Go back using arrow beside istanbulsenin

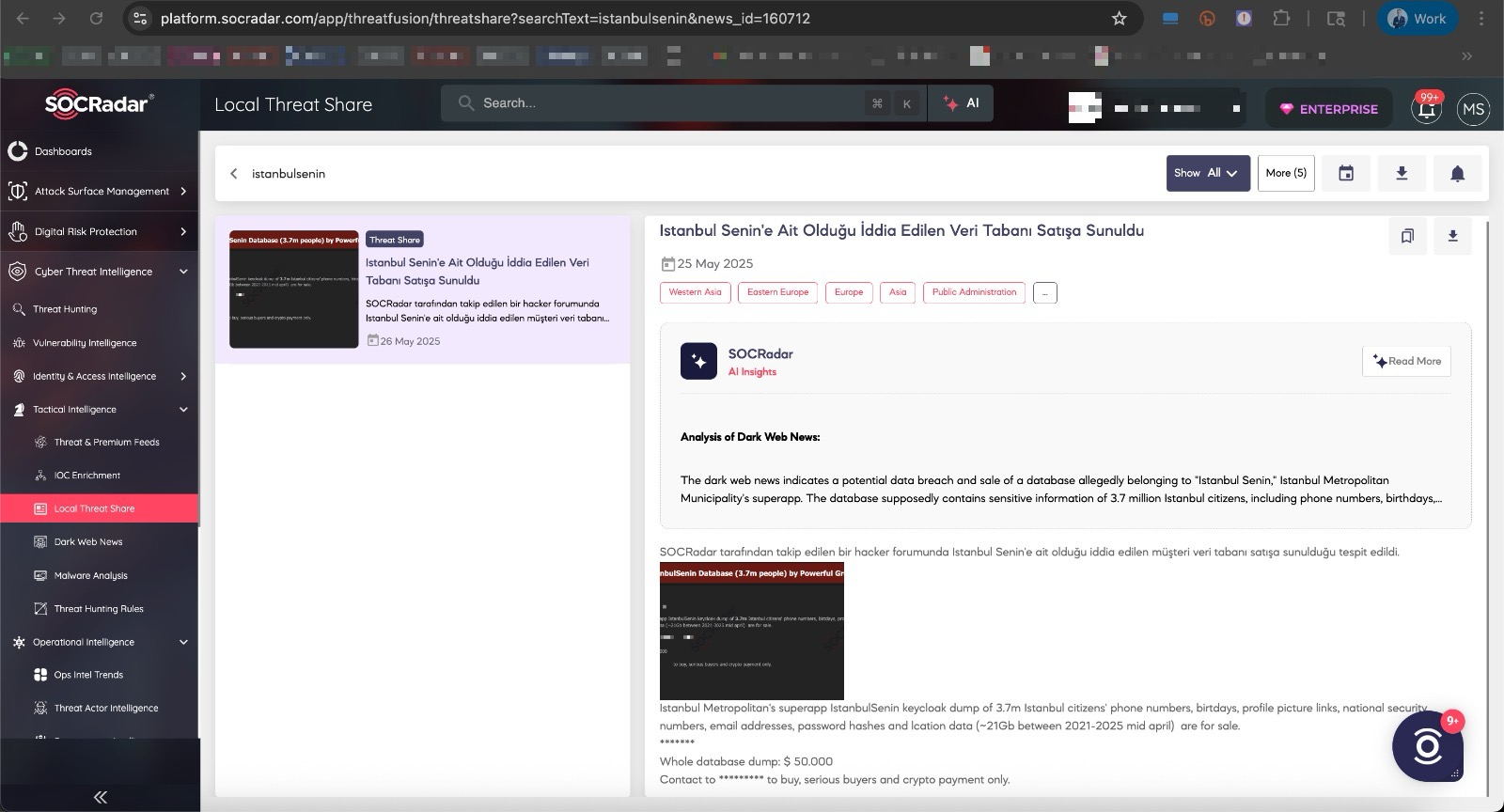pyautogui.click(x=234, y=174)
